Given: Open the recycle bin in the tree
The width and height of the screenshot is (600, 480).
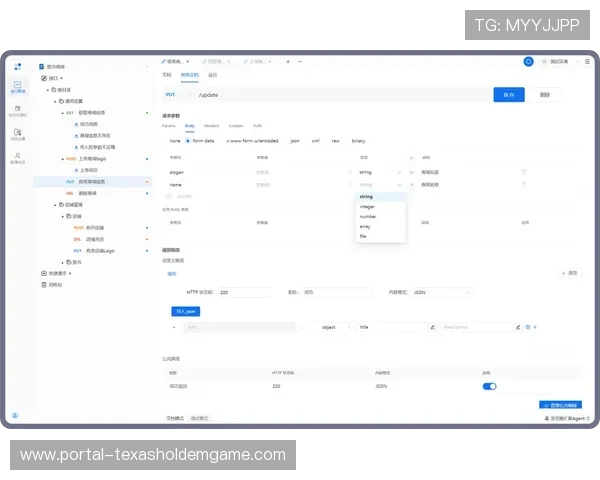Looking at the screenshot, I should 55,284.
